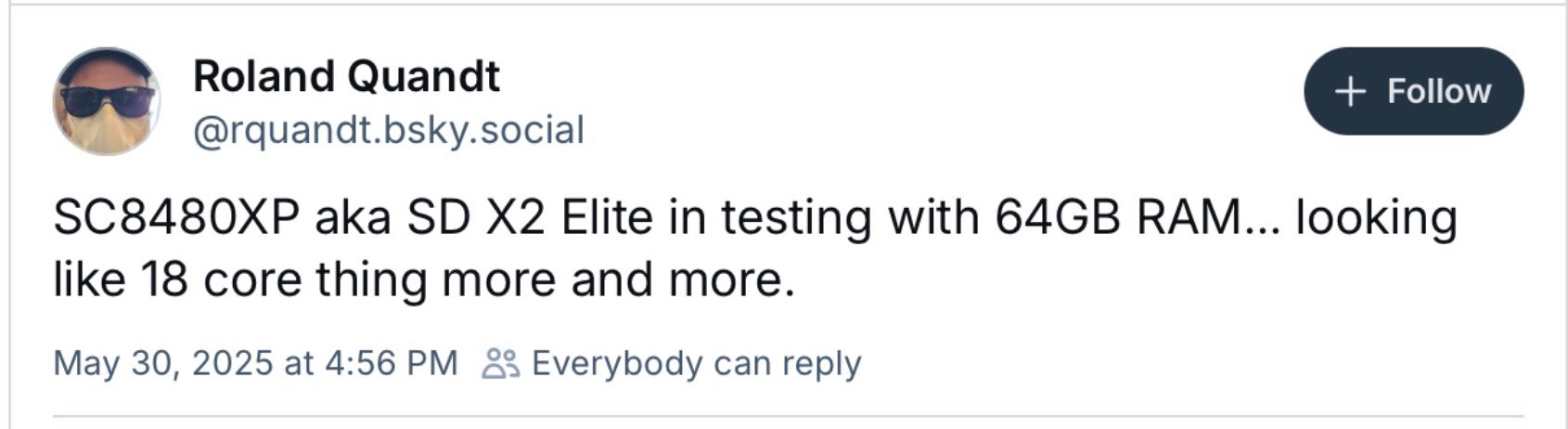The height and width of the screenshot is (429, 1568).
Task: Click the plus icon in the Follow button
Action: (x=1350, y=91)
